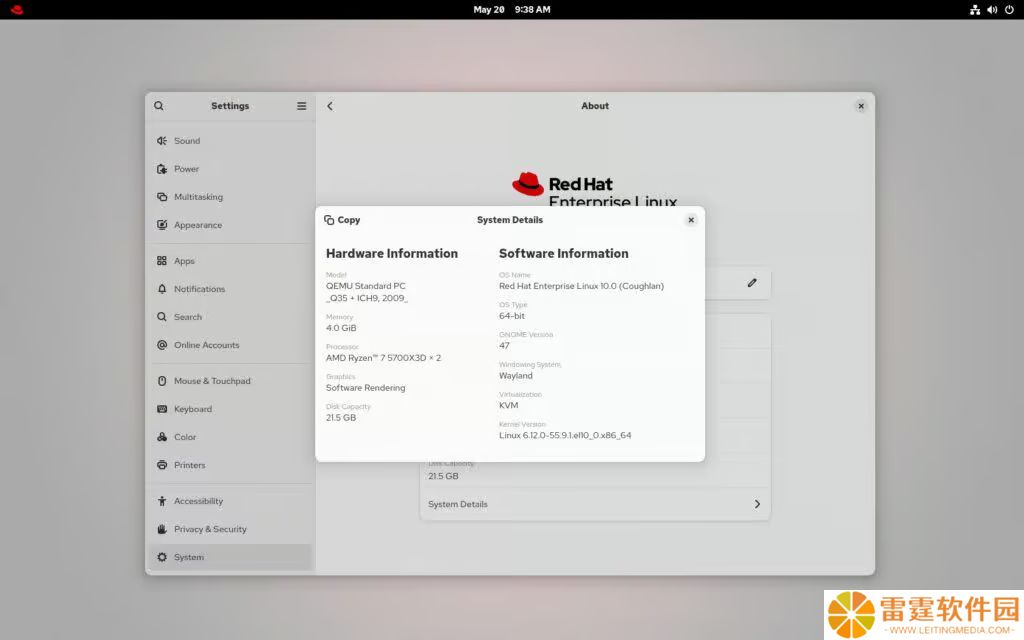
Task: Click the pencil edit icon for device name
Action: 752,283
